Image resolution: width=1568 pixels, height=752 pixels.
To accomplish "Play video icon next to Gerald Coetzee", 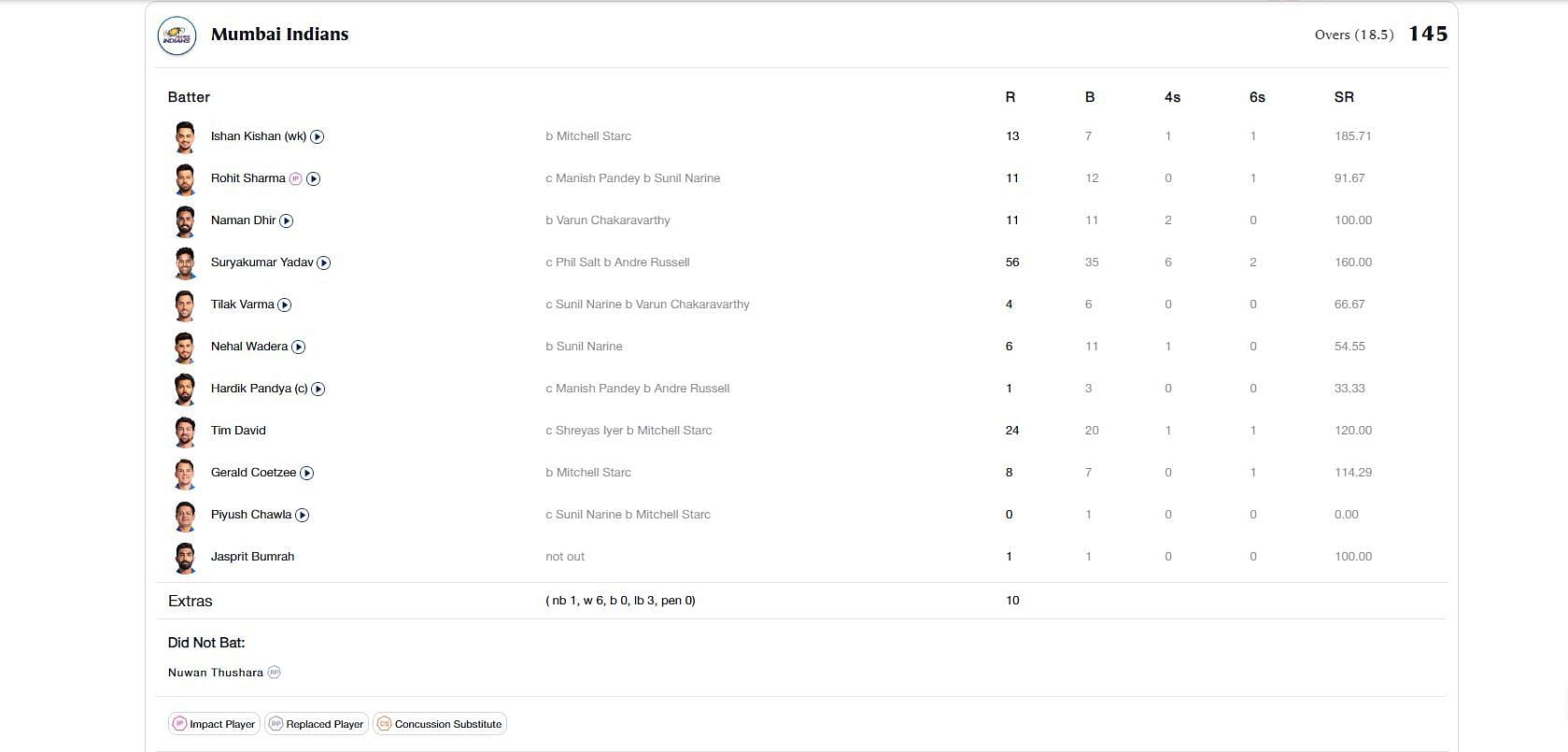I will 307,473.
